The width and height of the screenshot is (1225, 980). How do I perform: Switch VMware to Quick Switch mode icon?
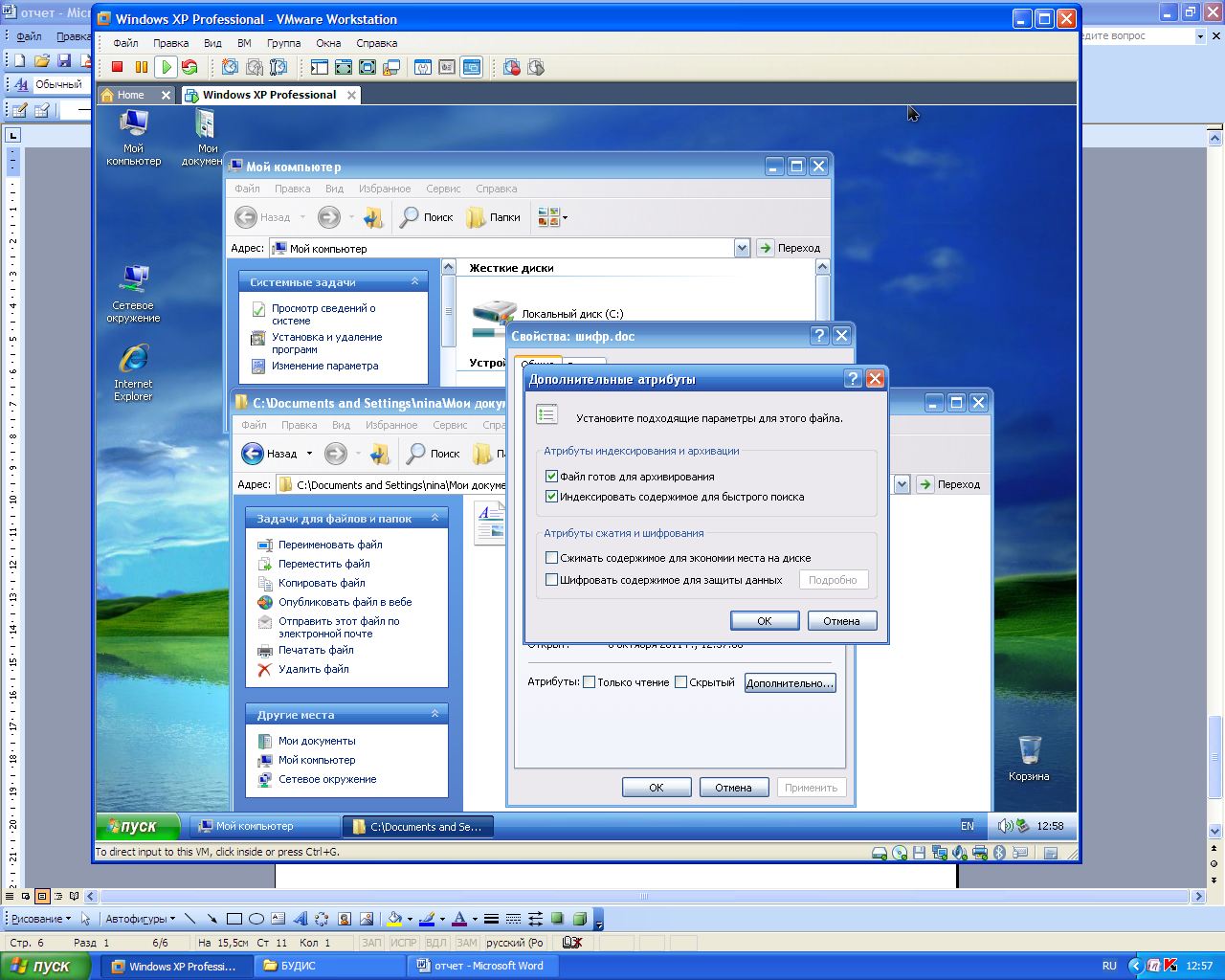343,67
